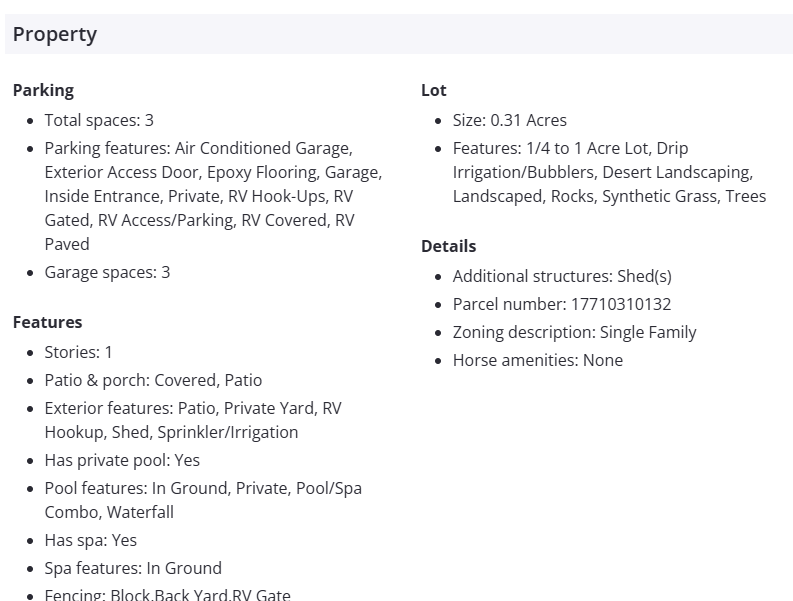Select Size: 0.31 Acres item
This screenshot has width=793, height=601.
510,120
